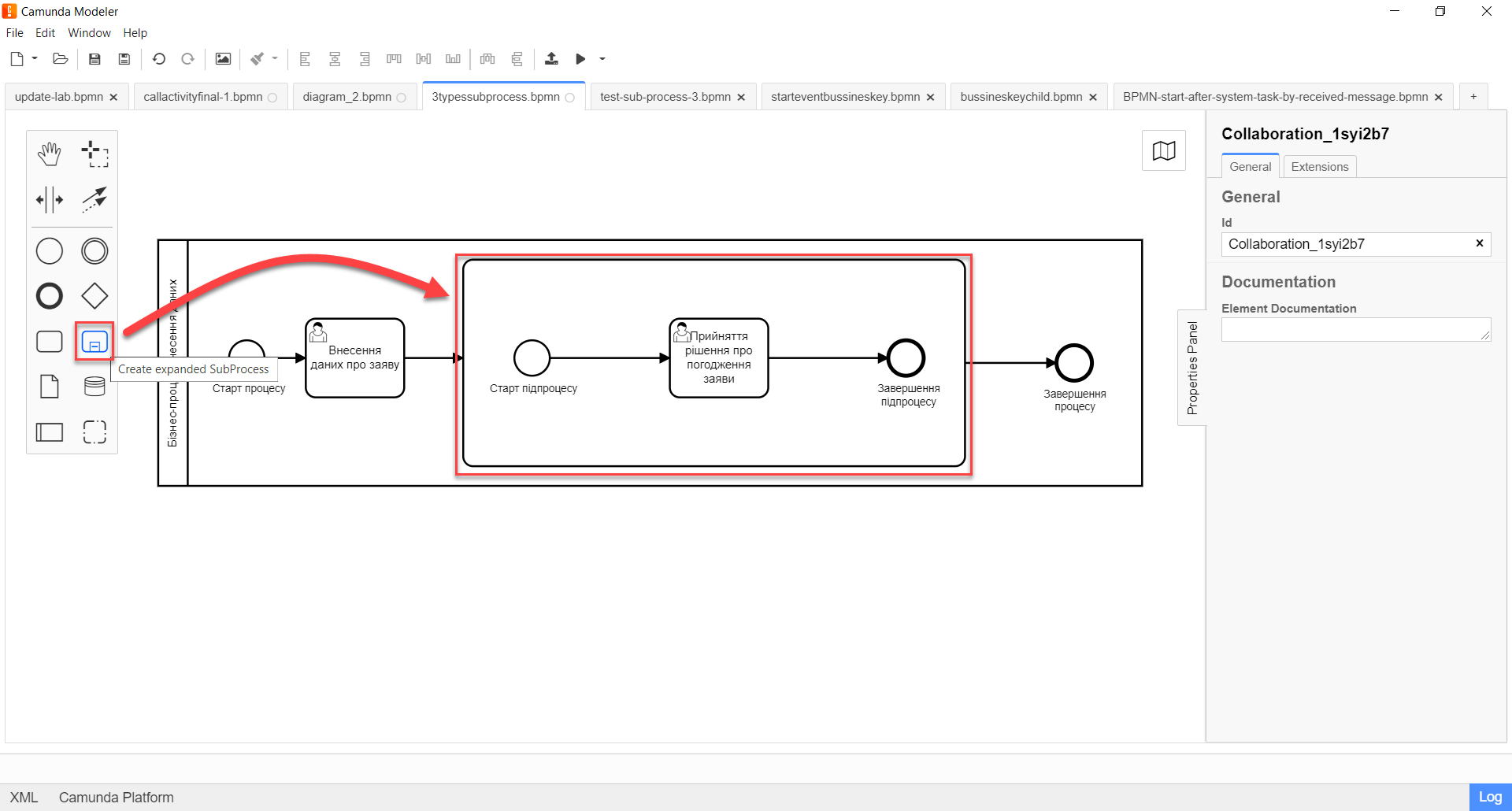
Task: Align selected elements right
Action: click(365, 59)
